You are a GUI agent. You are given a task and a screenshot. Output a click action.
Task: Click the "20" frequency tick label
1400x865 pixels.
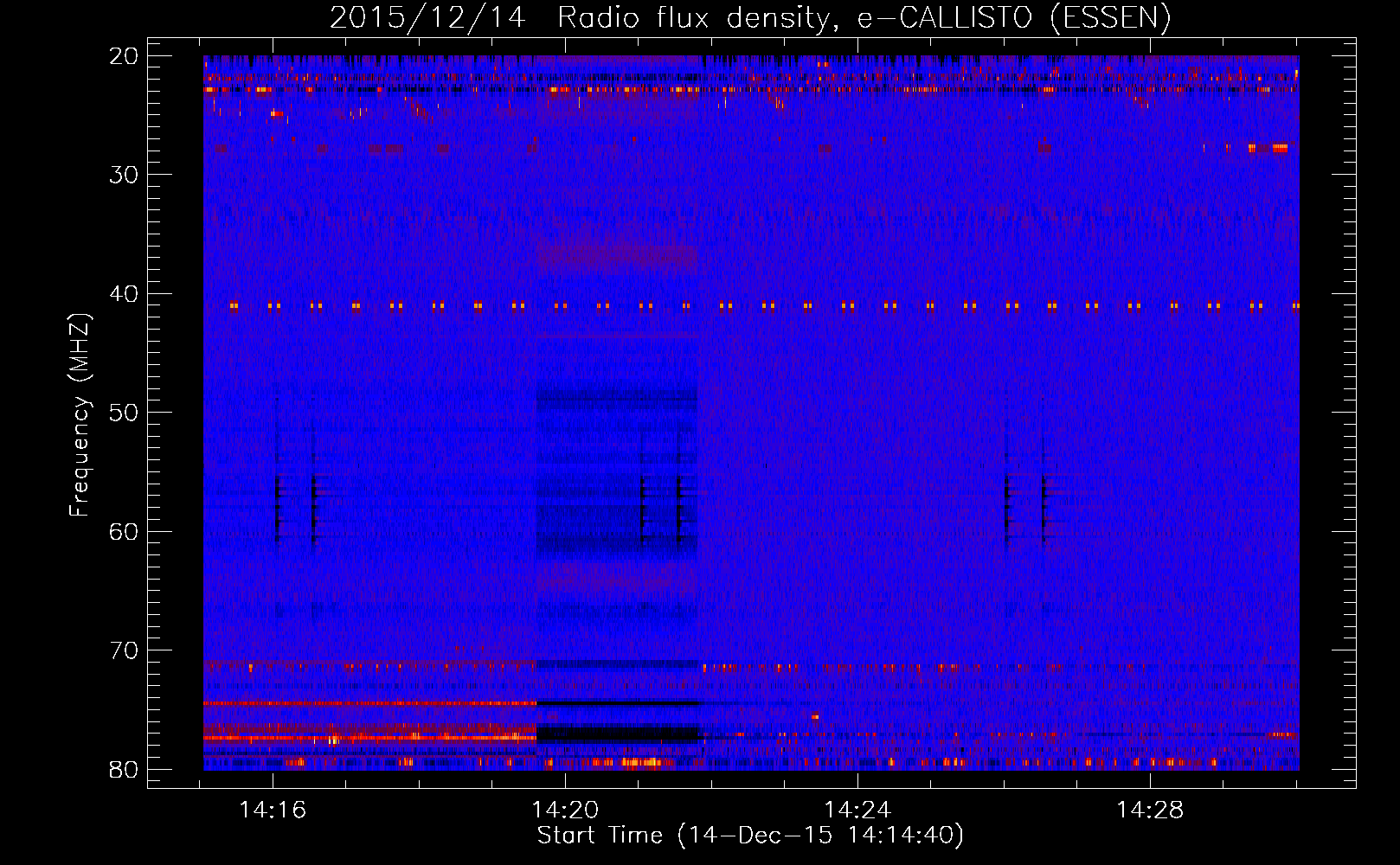(125, 56)
